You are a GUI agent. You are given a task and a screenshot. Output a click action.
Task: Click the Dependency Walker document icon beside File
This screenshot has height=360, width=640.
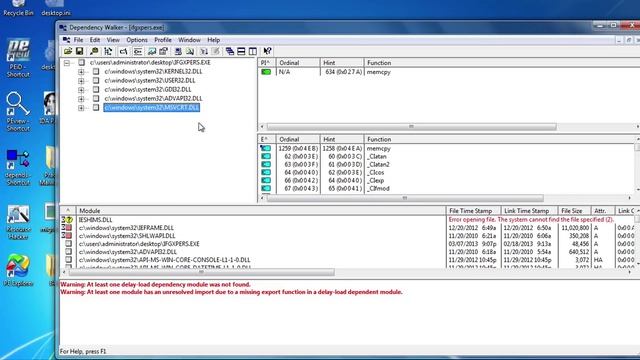click(x=66, y=40)
